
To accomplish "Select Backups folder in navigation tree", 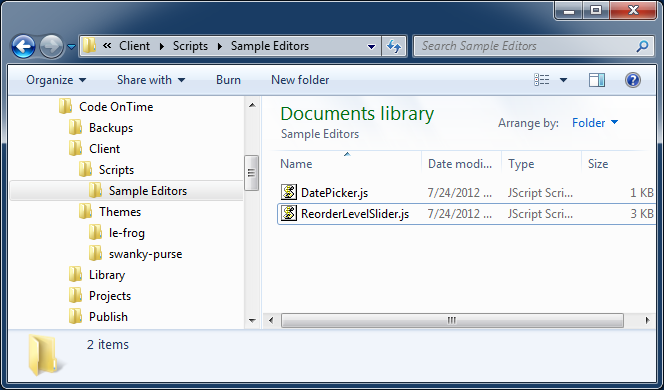I will pyautogui.click(x=111, y=128).
